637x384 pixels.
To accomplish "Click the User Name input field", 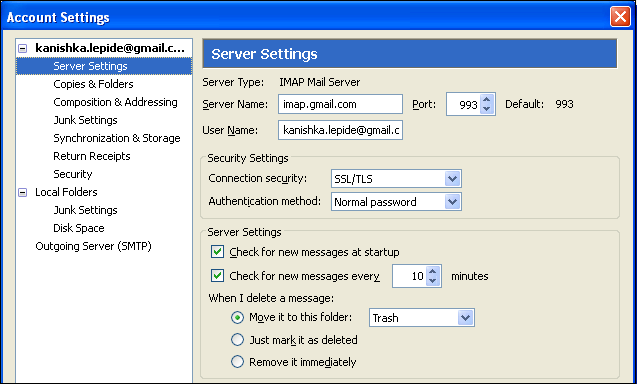I will (340, 130).
